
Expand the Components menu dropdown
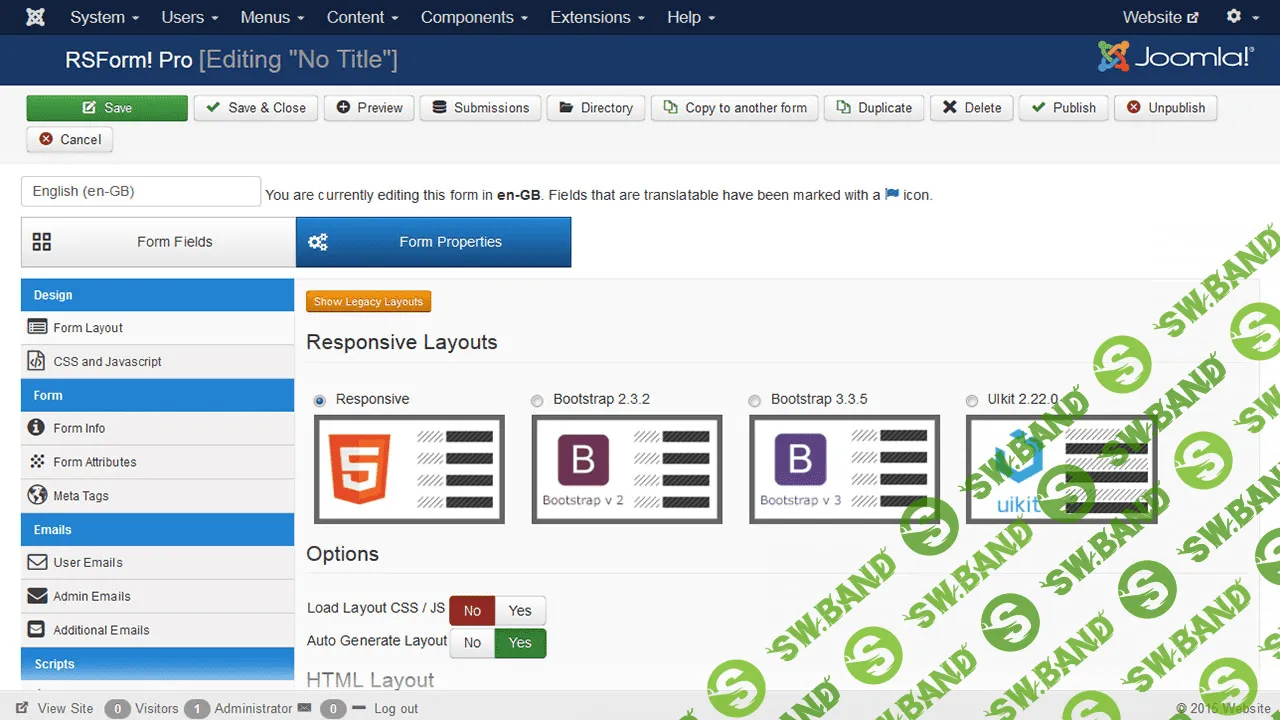[x=467, y=17]
